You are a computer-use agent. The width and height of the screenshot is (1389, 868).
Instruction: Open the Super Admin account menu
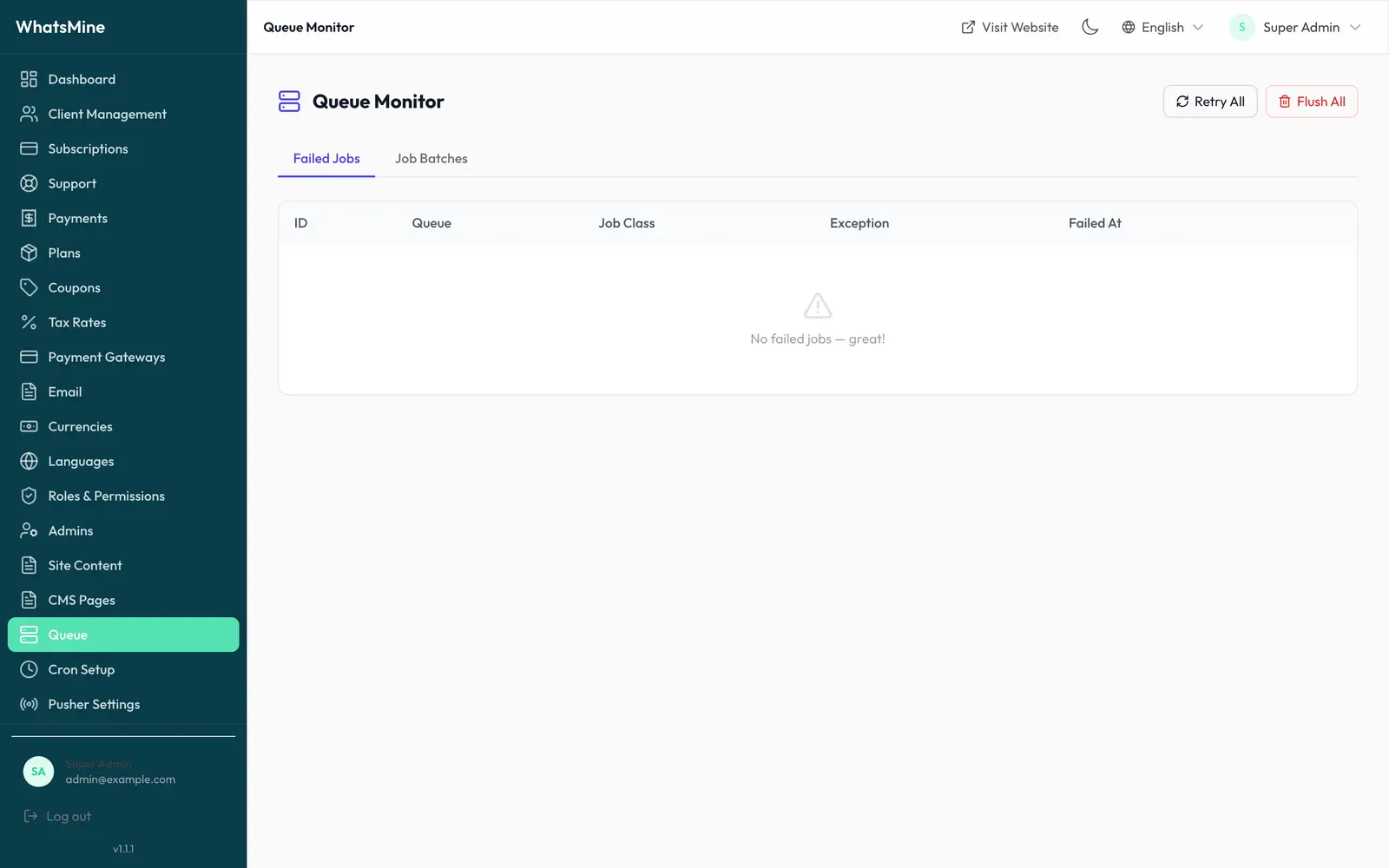(1294, 27)
